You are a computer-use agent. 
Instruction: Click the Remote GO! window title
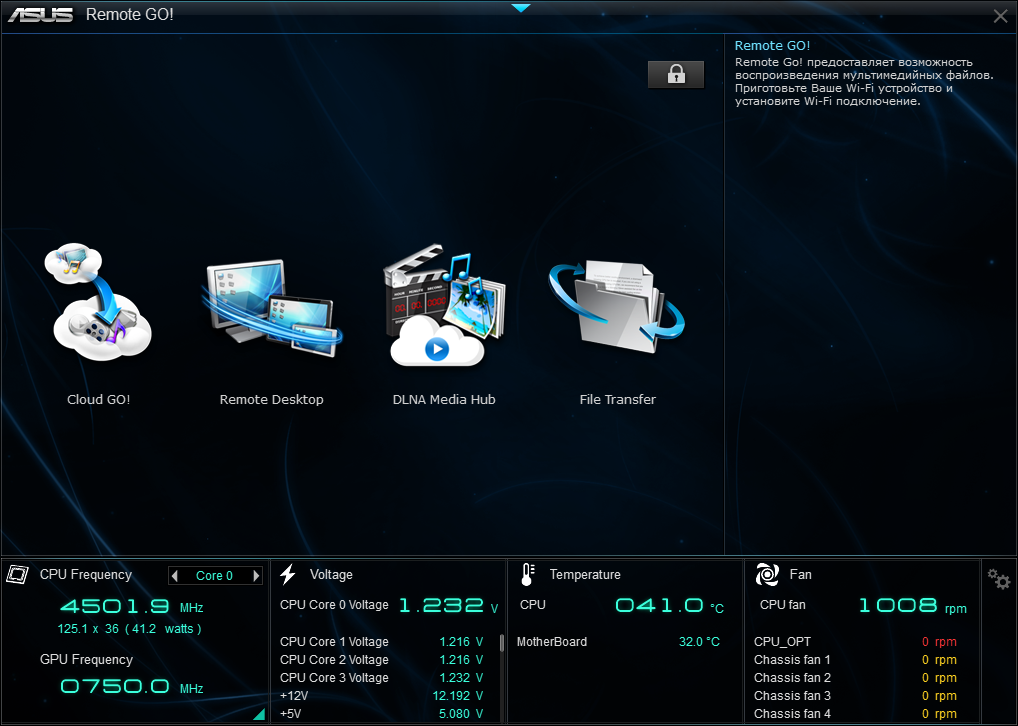click(130, 14)
